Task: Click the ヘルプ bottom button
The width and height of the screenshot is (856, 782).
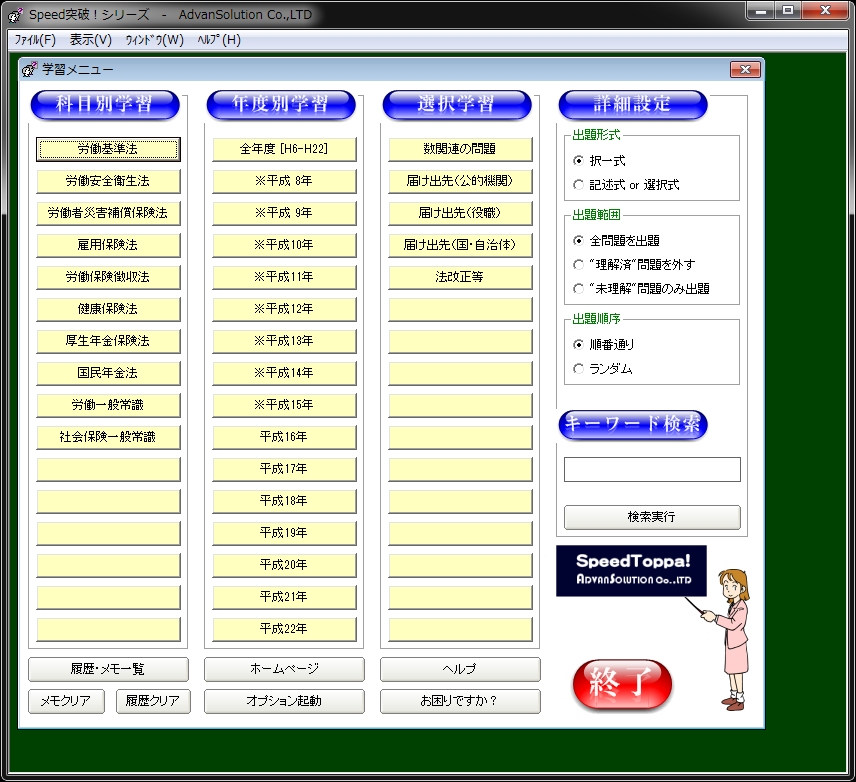Action: click(460, 670)
